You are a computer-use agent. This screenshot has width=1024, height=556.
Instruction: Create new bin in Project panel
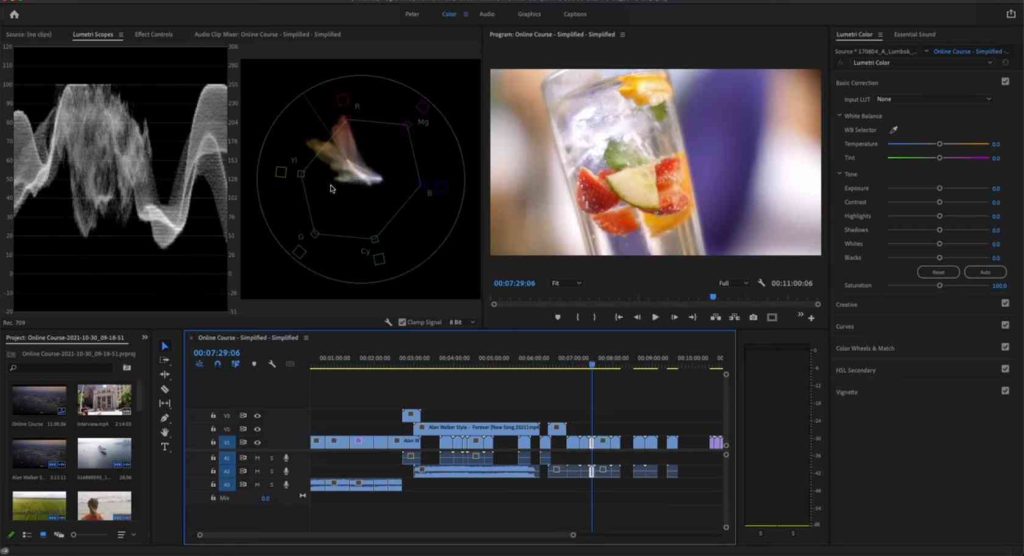pyautogui.click(x=127, y=368)
